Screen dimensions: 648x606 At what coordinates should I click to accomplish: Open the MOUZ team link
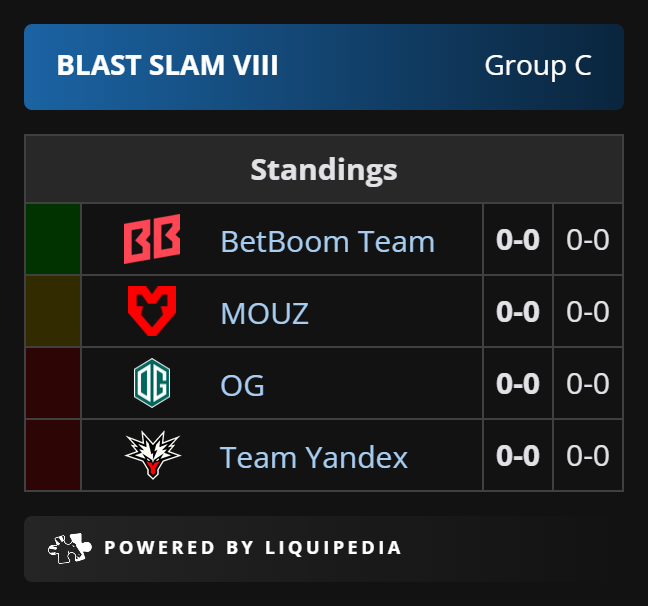264,313
